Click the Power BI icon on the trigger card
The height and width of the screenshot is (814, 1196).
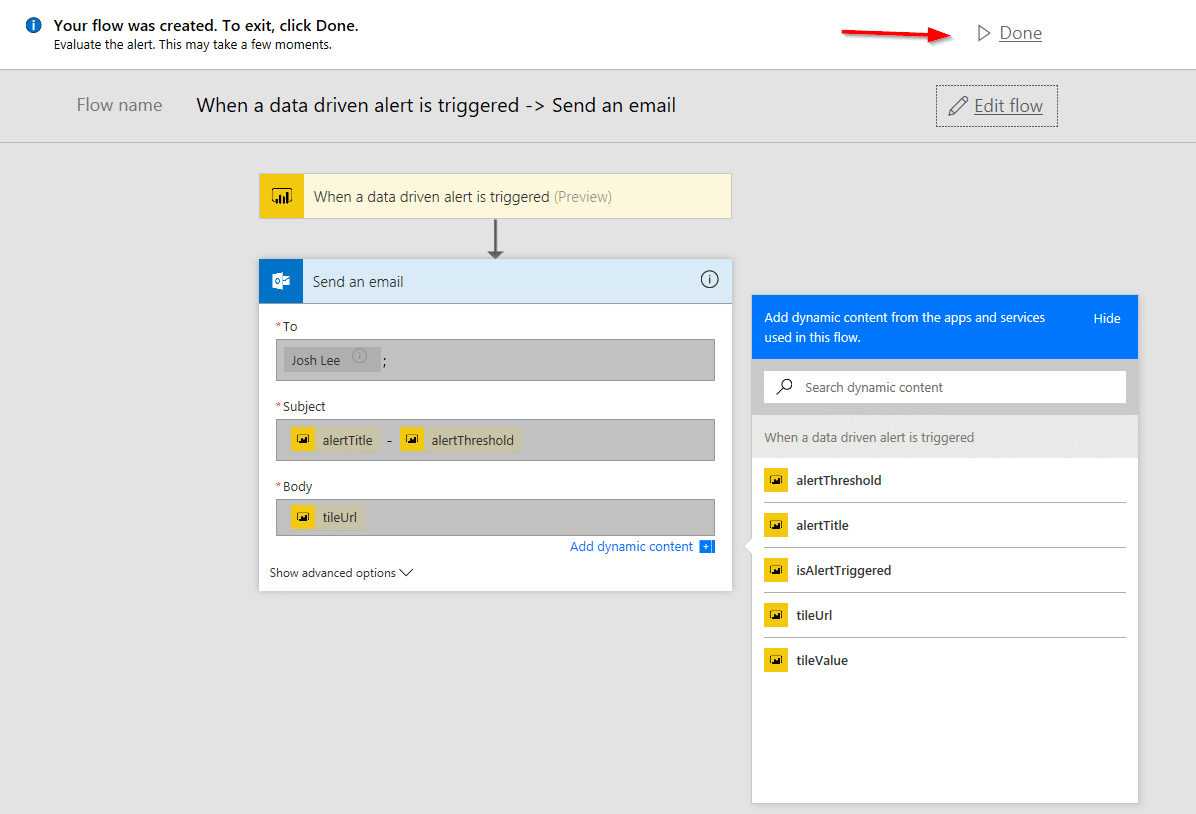coord(280,196)
